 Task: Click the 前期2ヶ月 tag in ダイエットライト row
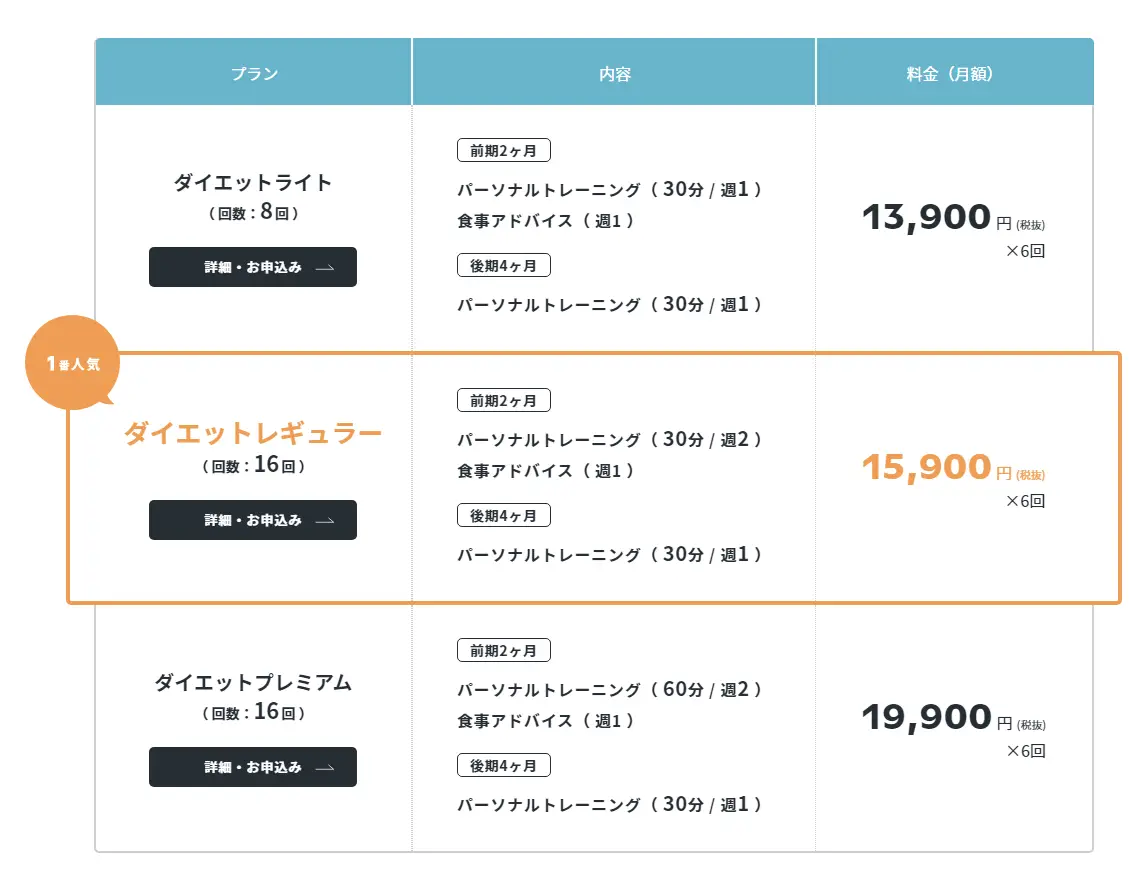pyautogui.click(x=504, y=150)
